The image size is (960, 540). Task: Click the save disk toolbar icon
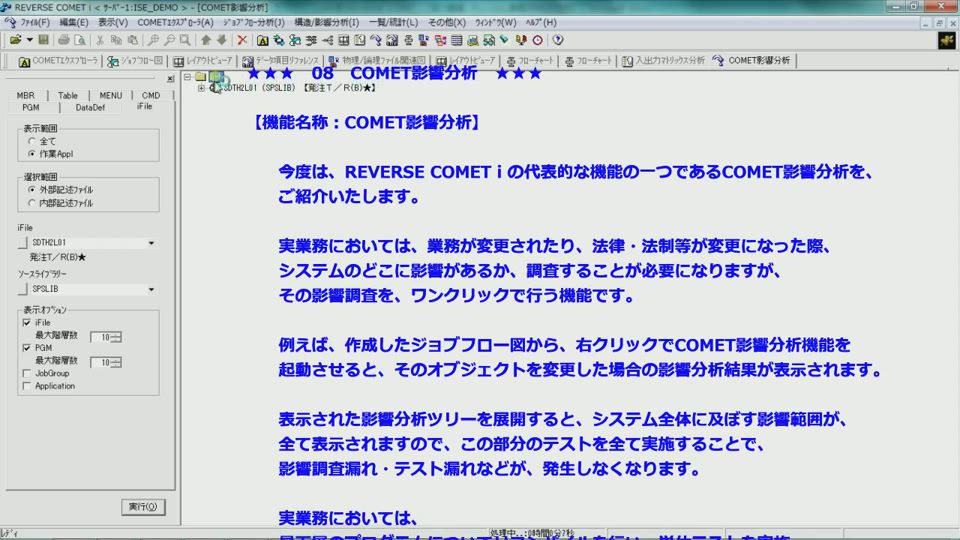[x=44, y=40]
